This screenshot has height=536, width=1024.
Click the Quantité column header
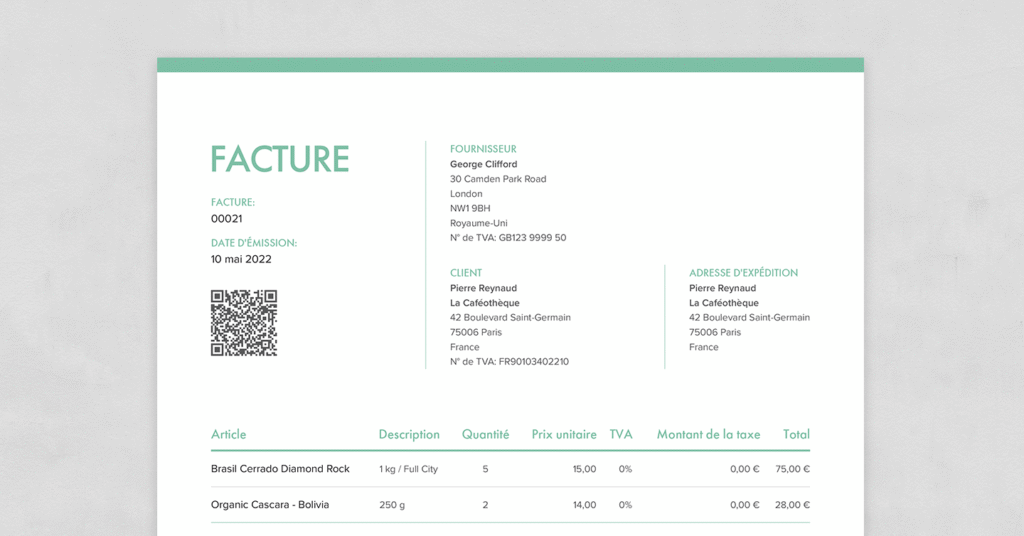485,434
